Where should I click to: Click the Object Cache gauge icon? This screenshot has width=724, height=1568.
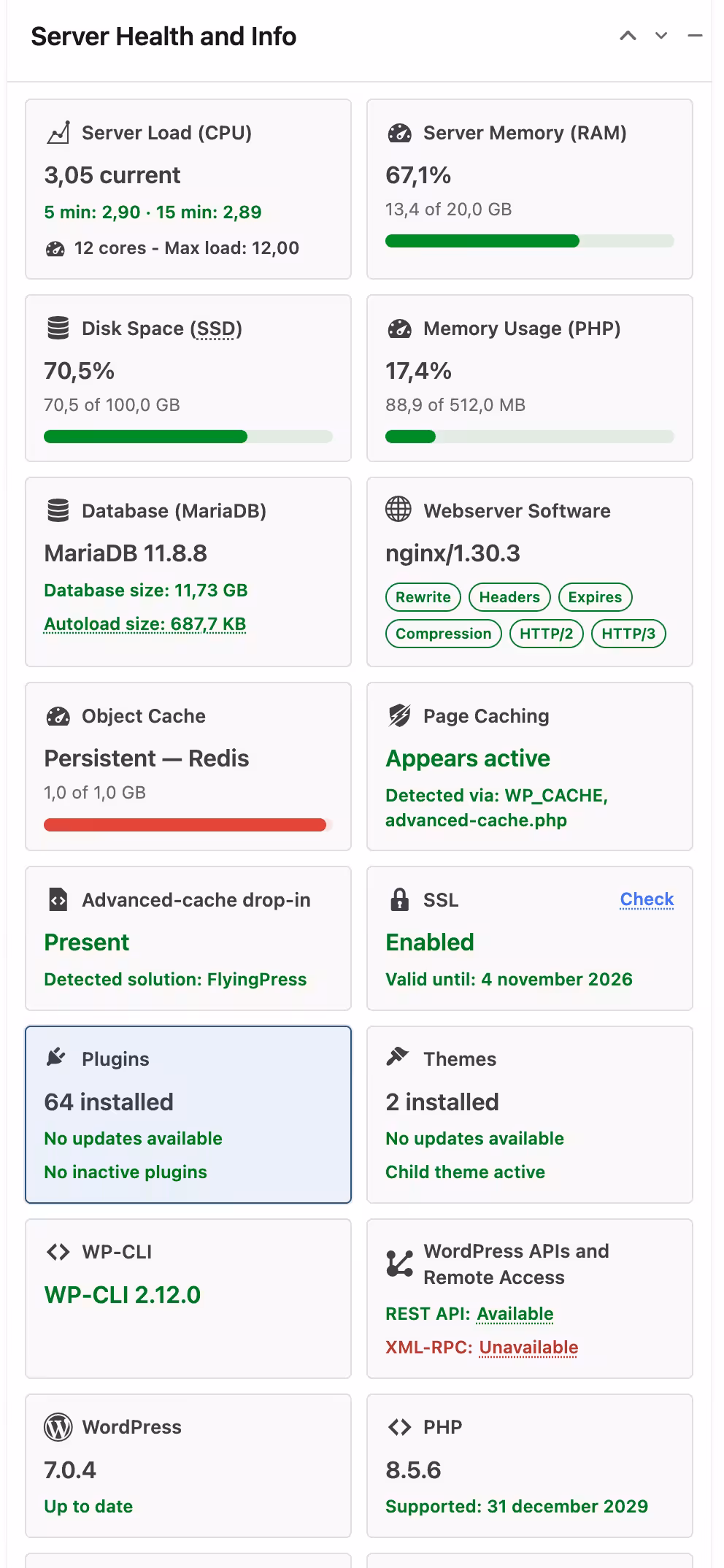click(58, 716)
